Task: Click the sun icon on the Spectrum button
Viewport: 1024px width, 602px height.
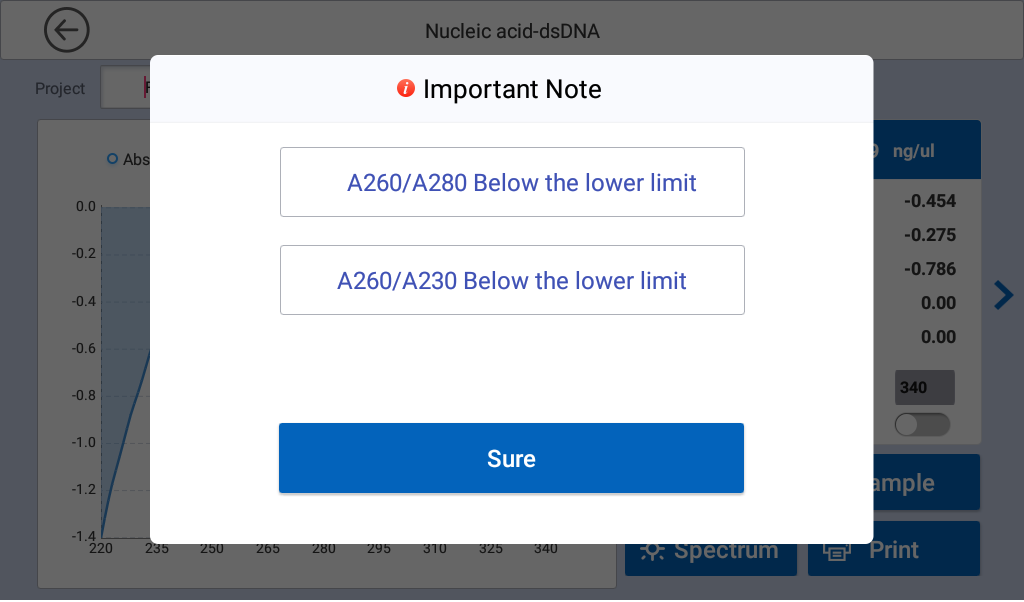Action: [654, 550]
